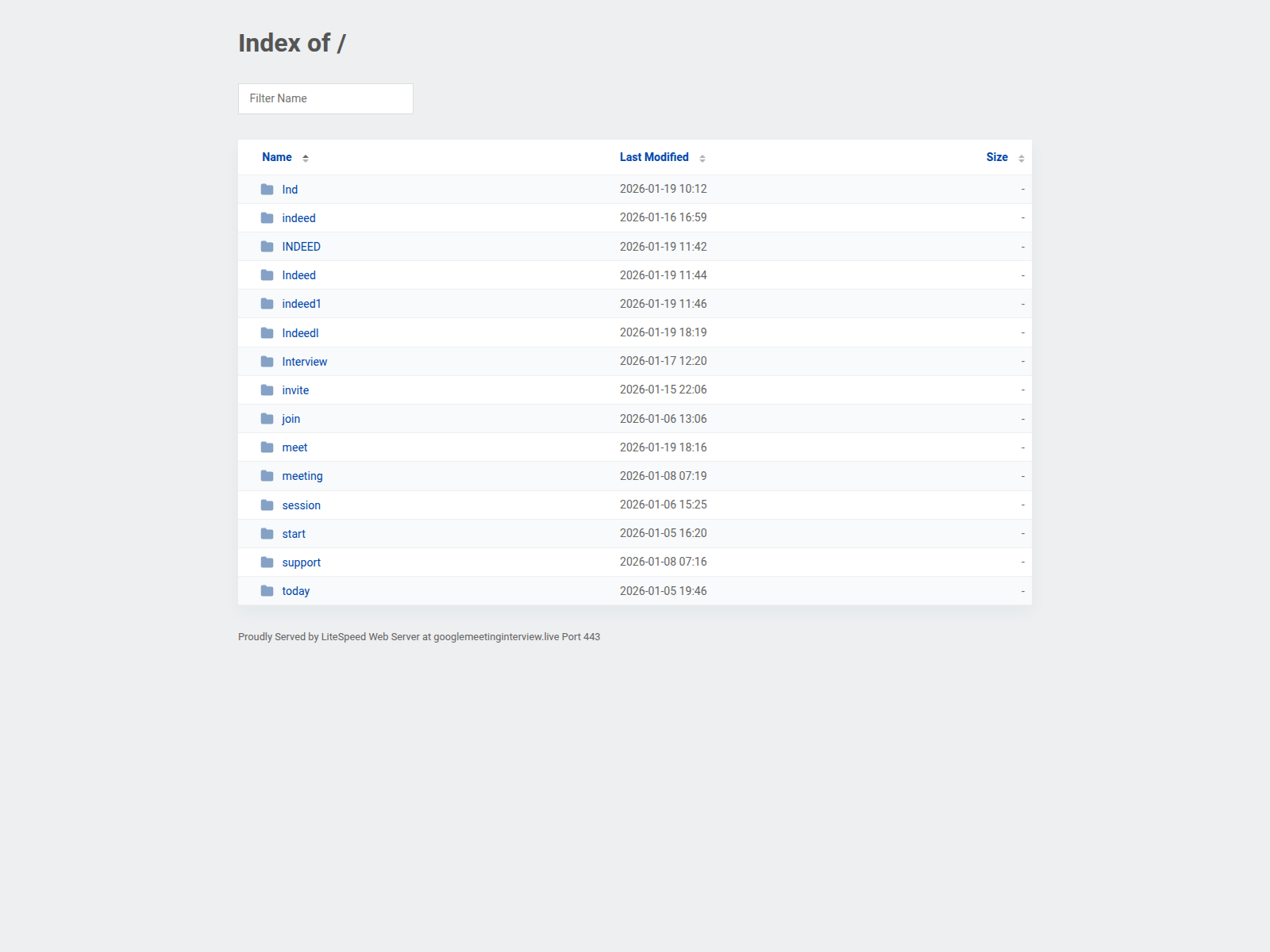Open the indeed1 directory link

pos(302,304)
